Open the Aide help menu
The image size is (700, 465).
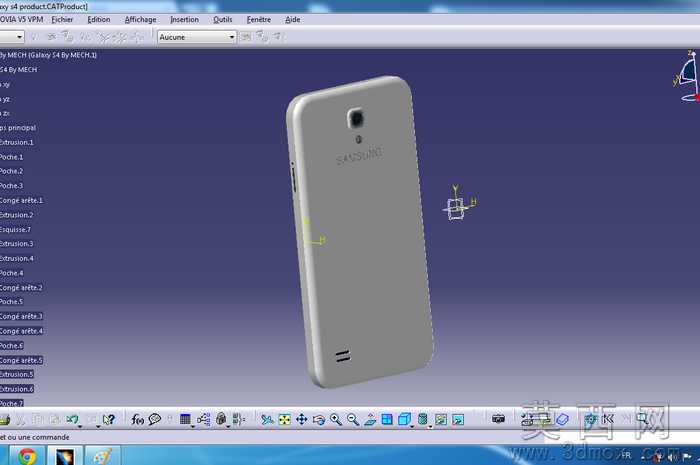pos(293,20)
